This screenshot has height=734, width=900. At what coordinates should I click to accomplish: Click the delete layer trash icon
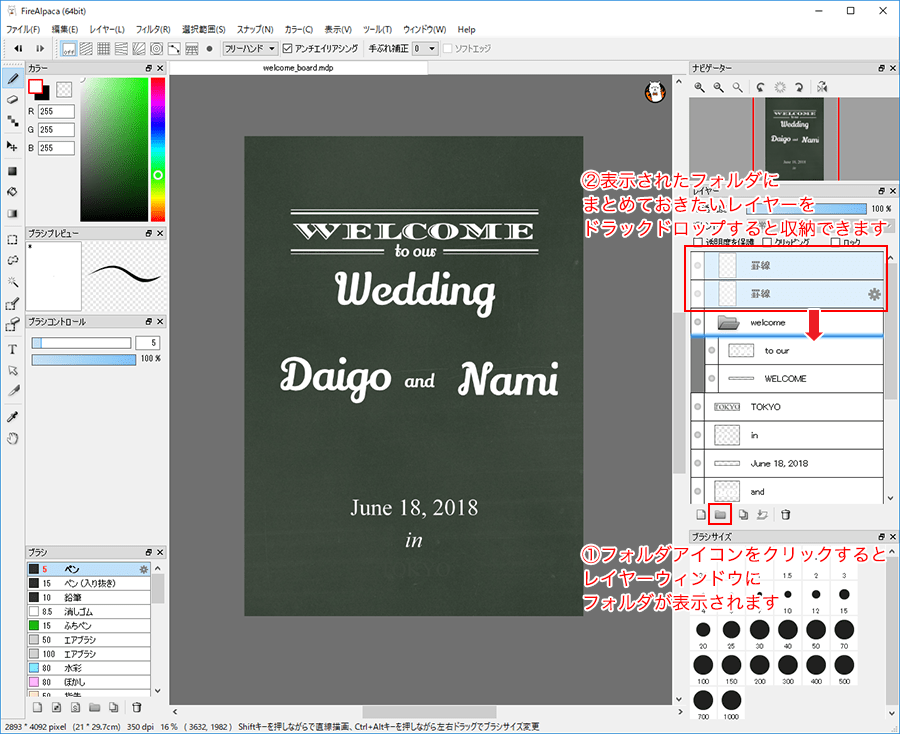pyautogui.click(x=786, y=515)
